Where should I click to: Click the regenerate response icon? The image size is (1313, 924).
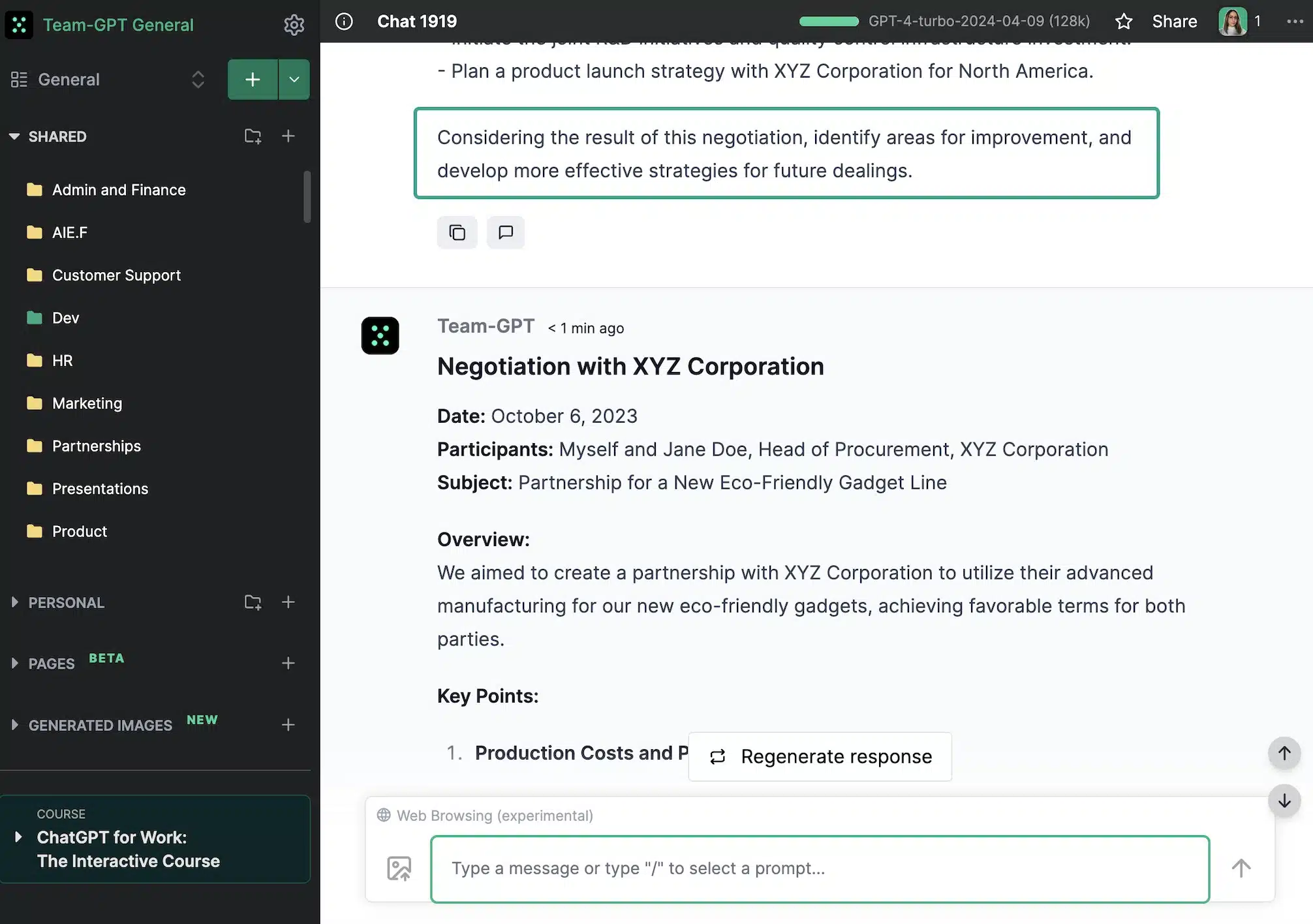(x=717, y=756)
